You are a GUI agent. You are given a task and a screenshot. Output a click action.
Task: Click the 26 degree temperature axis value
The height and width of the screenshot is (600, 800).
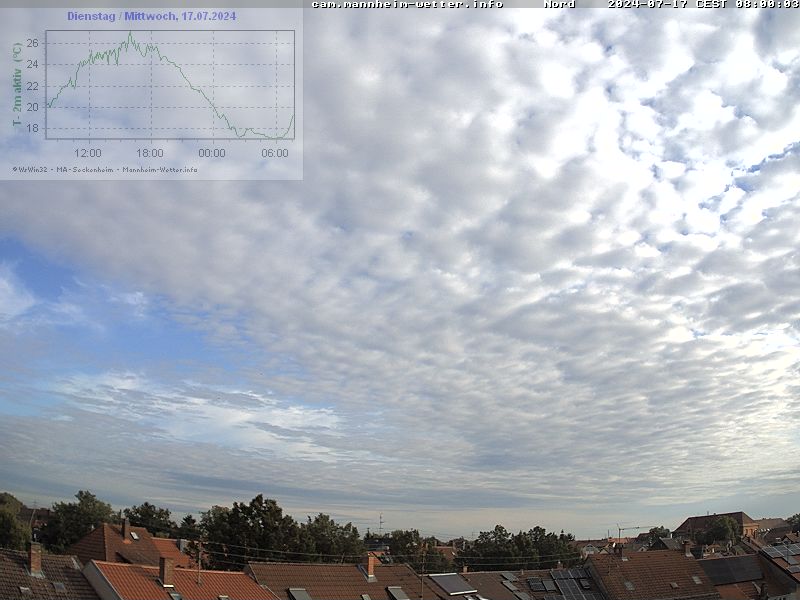point(32,43)
